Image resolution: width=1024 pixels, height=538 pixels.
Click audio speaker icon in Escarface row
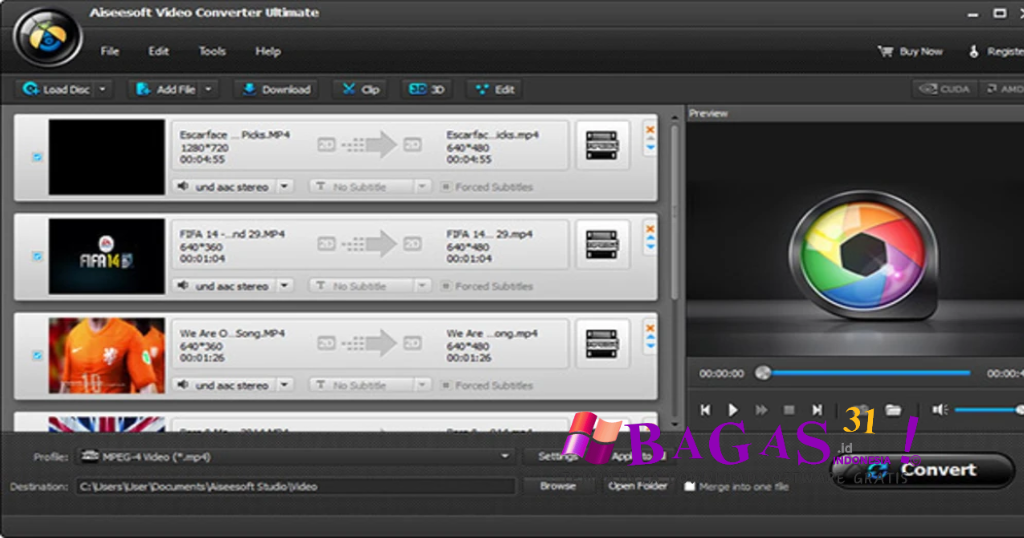(183, 187)
